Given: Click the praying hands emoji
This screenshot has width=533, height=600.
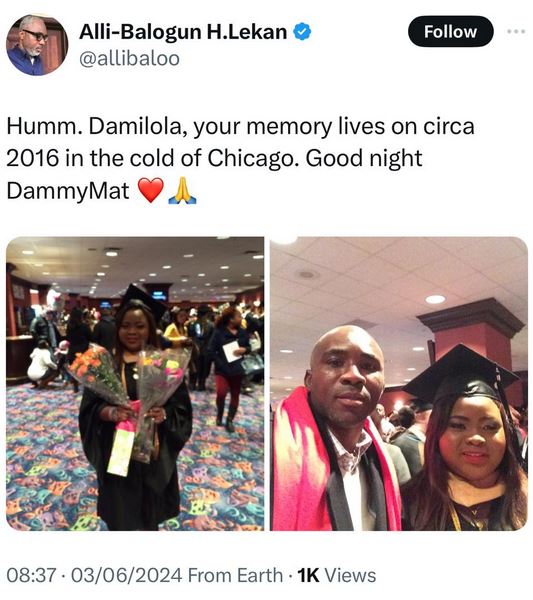Looking at the screenshot, I should [x=183, y=190].
